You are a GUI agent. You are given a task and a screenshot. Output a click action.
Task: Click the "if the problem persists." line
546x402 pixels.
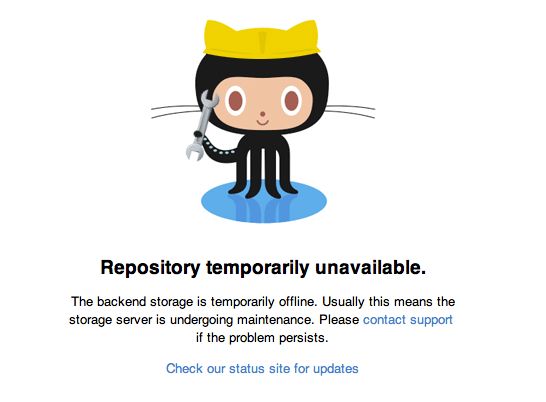click(262, 338)
